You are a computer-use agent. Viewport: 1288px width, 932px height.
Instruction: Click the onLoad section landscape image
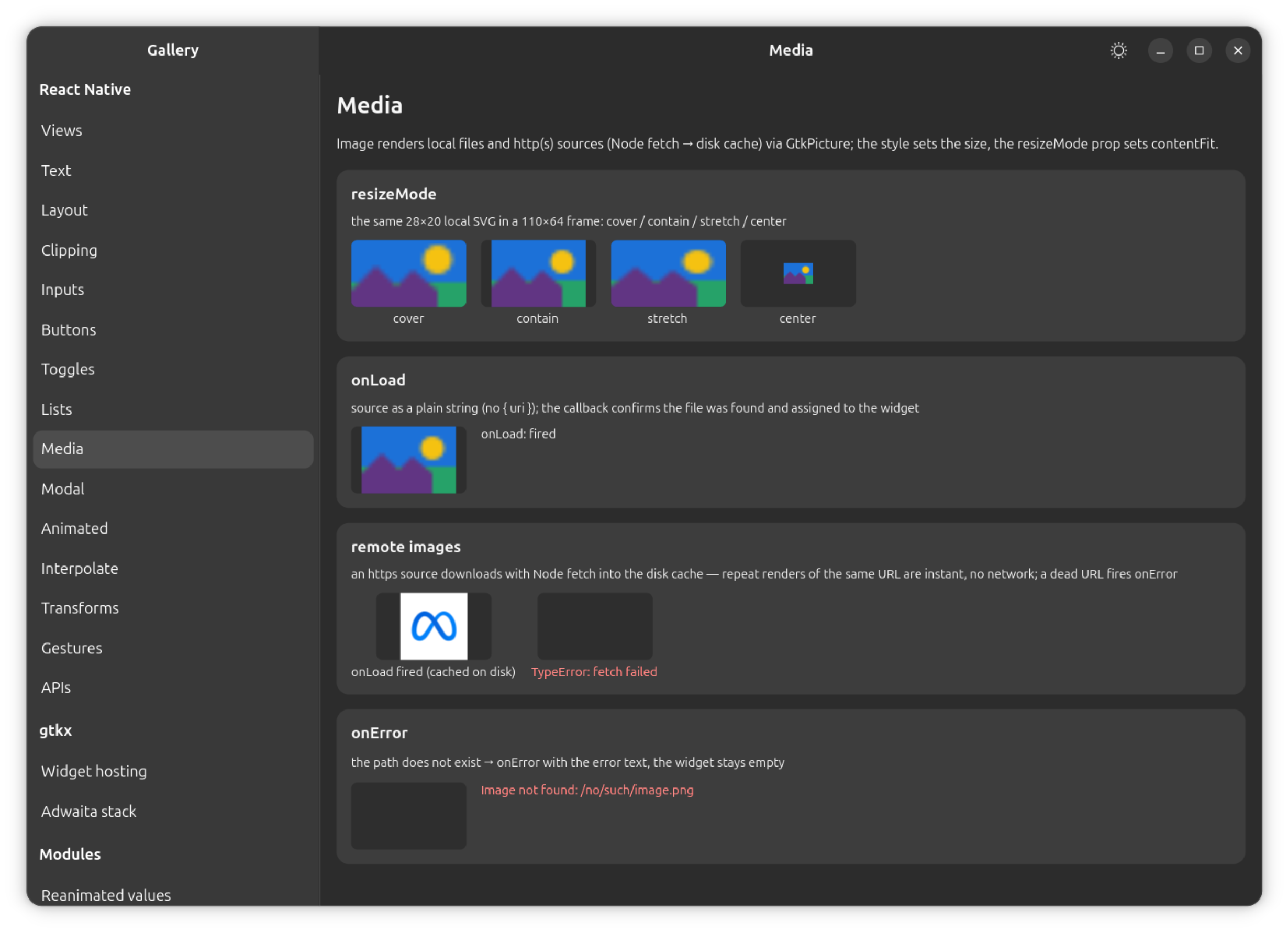(x=408, y=460)
